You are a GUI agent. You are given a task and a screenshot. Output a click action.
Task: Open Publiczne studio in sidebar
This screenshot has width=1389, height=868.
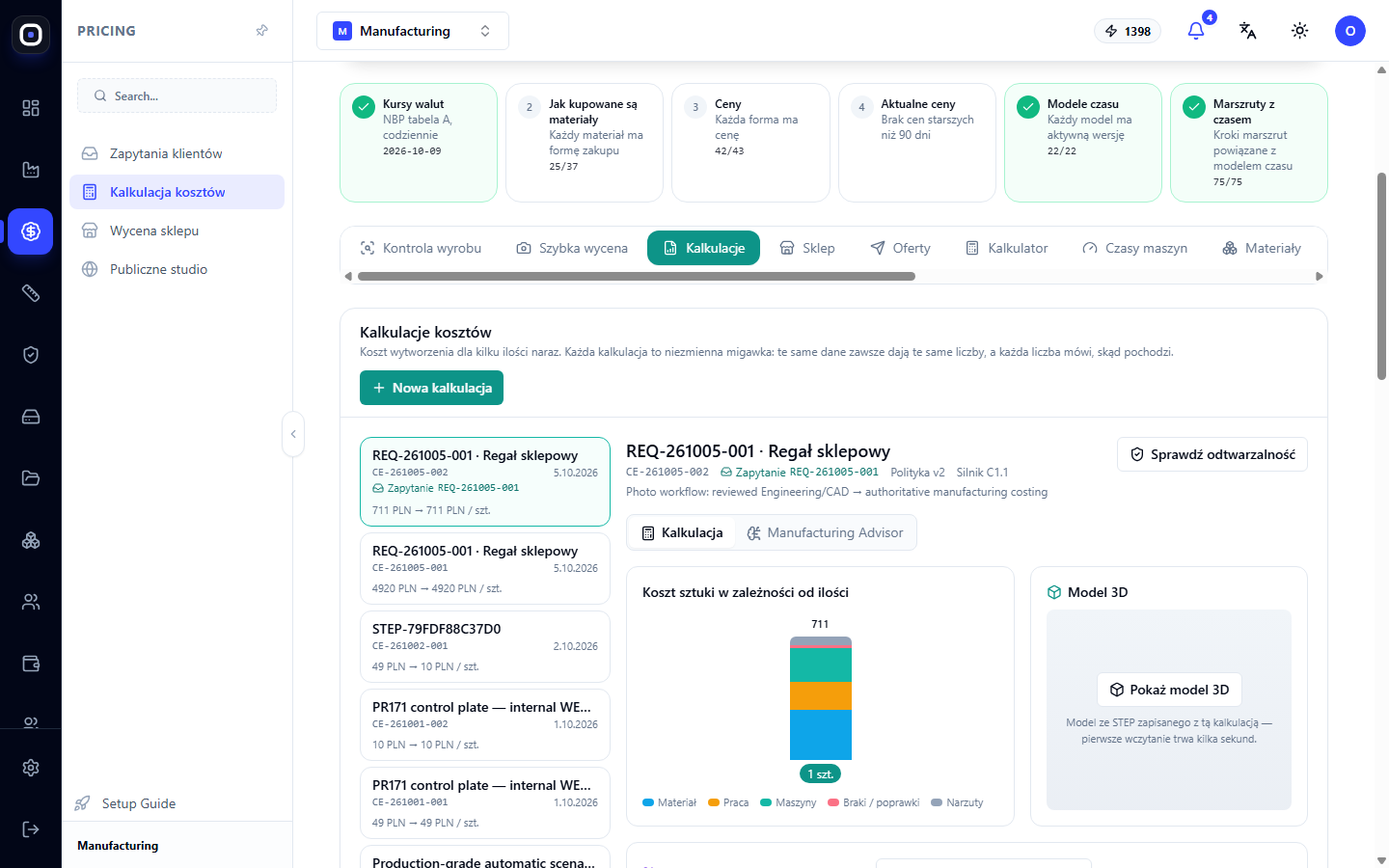(177, 269)
